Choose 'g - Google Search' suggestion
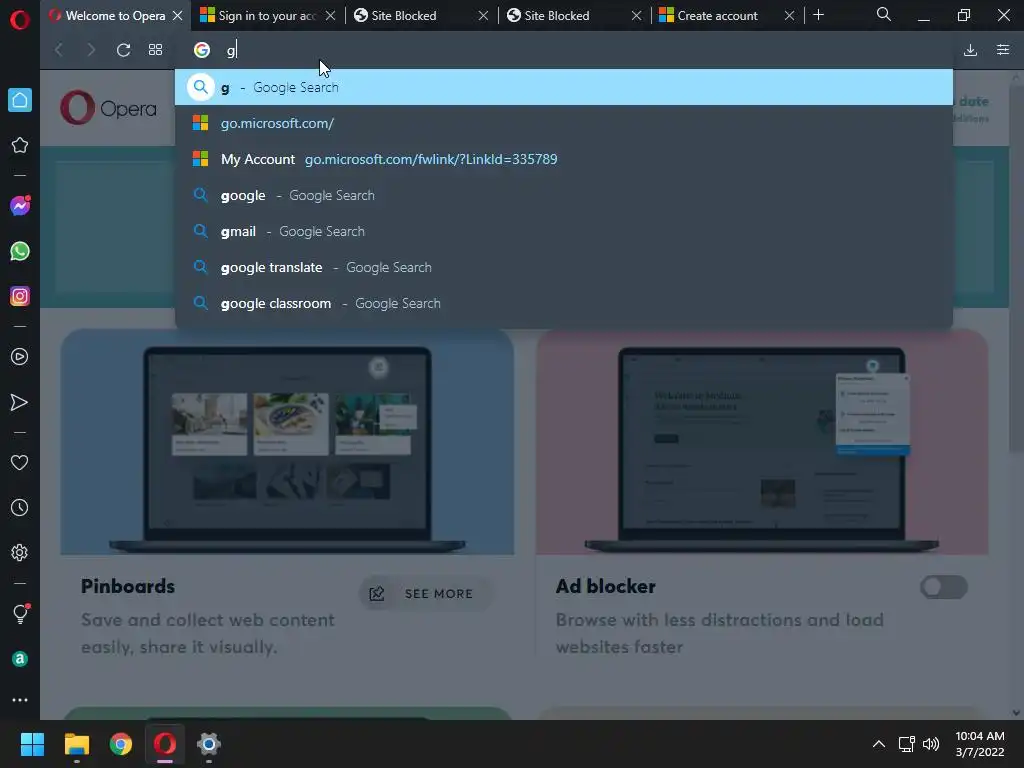 [564, 87]
